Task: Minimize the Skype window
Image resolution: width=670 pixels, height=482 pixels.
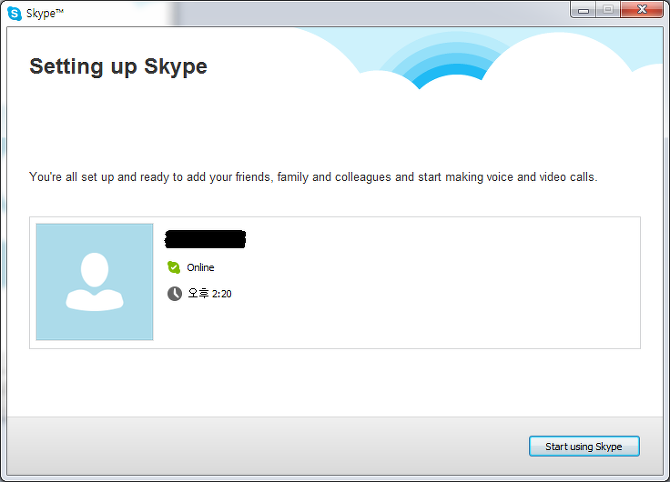Action: pyautogui.click(x=583, y=10)
